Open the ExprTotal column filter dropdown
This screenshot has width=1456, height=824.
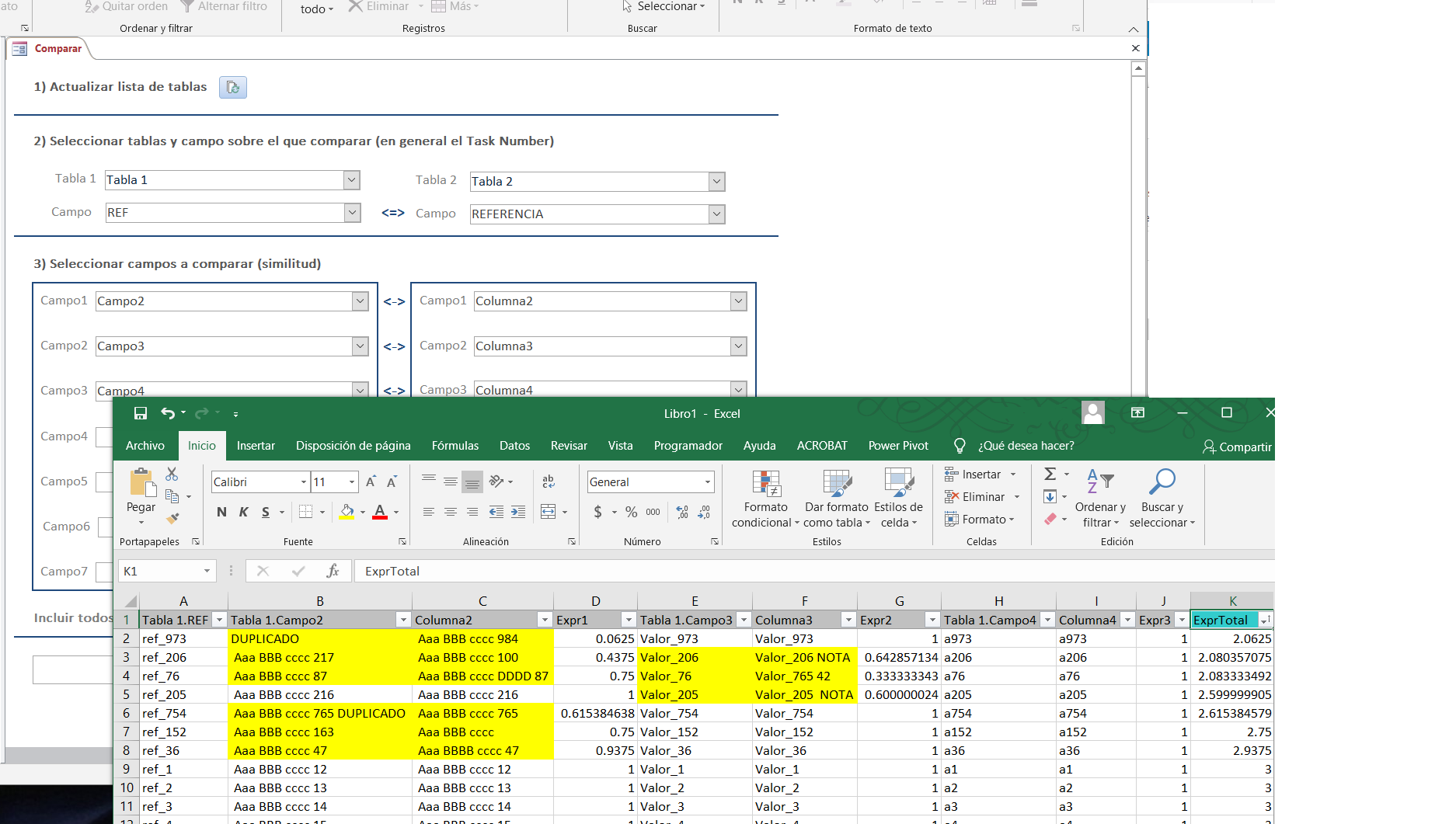pos(1265,620)
